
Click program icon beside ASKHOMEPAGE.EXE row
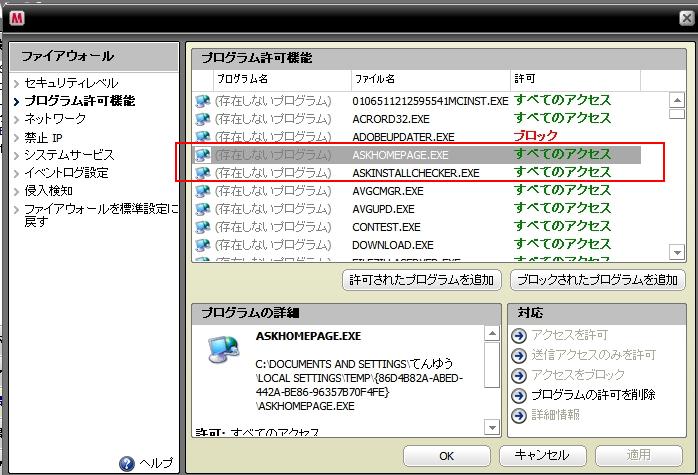203,154
